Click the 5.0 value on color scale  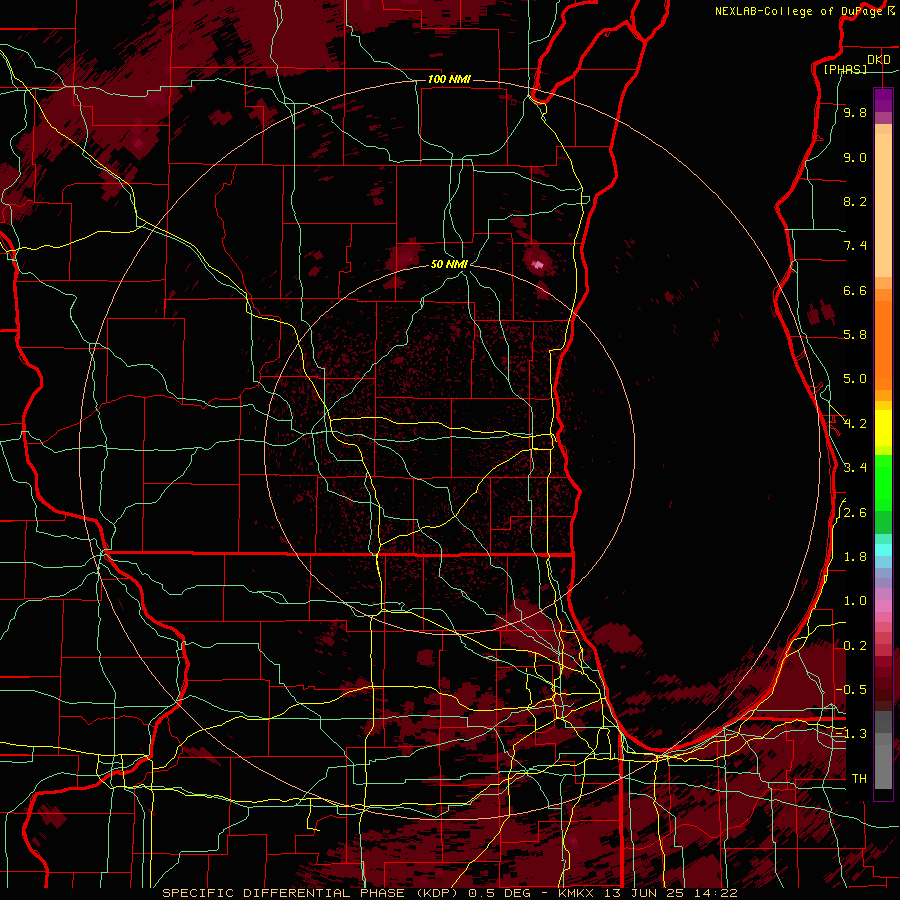pos(855,379)
